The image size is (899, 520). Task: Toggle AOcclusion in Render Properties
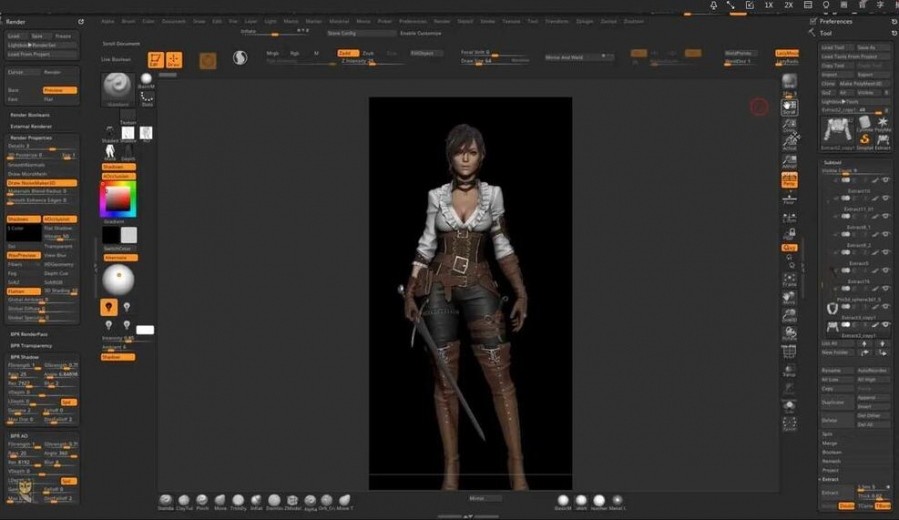[60, 219]
